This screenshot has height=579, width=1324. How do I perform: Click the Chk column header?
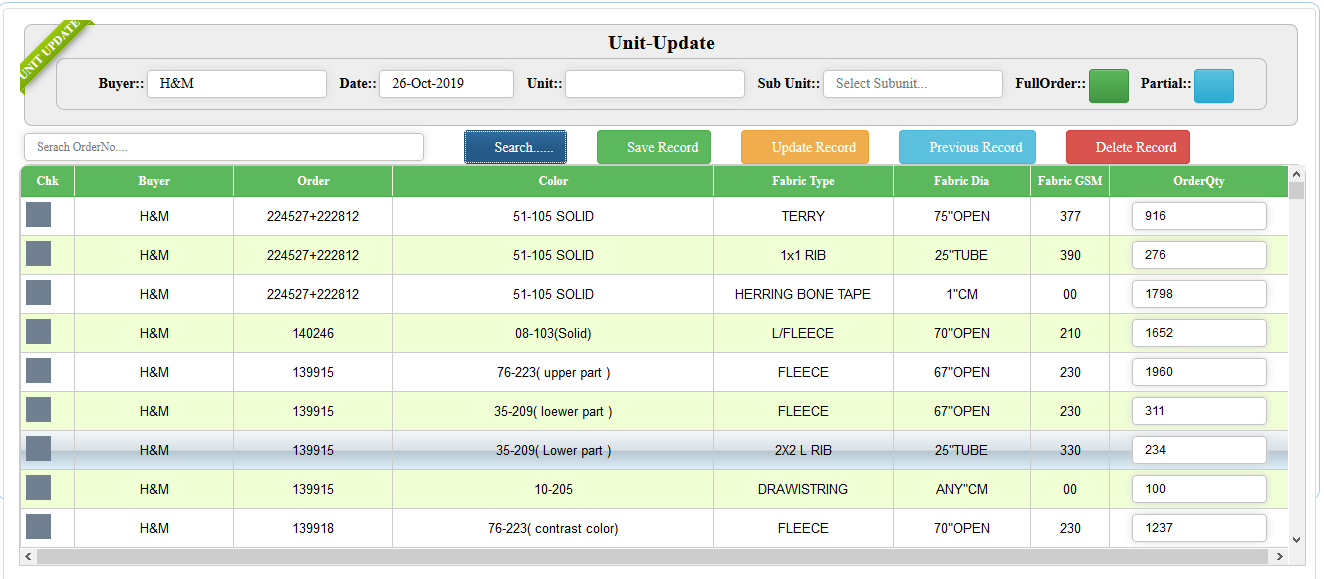pos(48,181)
